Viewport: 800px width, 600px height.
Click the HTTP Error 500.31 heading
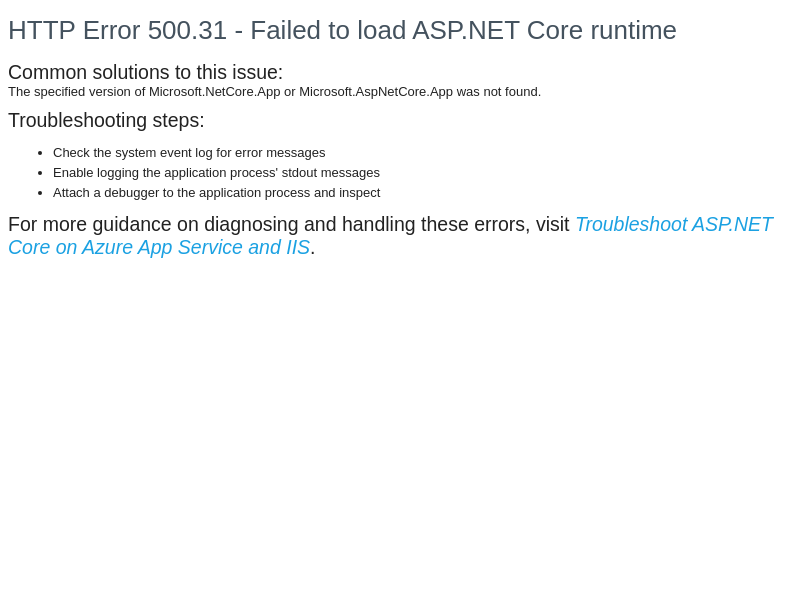[342, 31]
